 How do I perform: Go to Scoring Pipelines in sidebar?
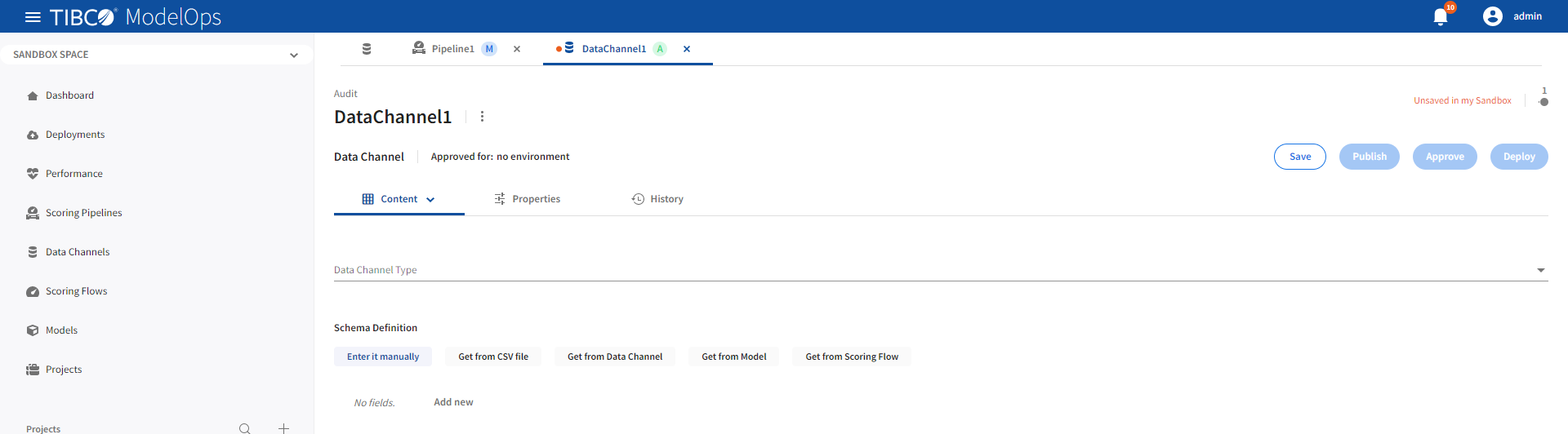(x=83, y=213)
